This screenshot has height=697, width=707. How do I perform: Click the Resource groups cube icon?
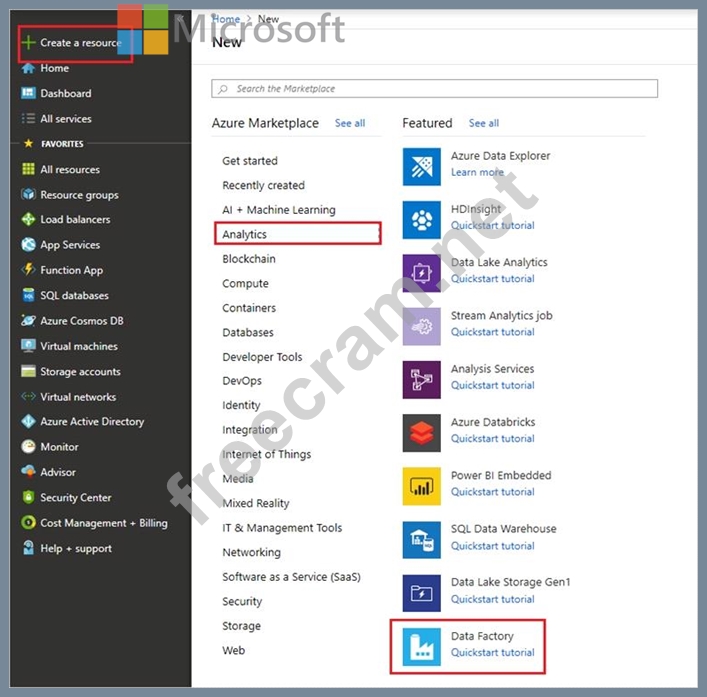28,194
